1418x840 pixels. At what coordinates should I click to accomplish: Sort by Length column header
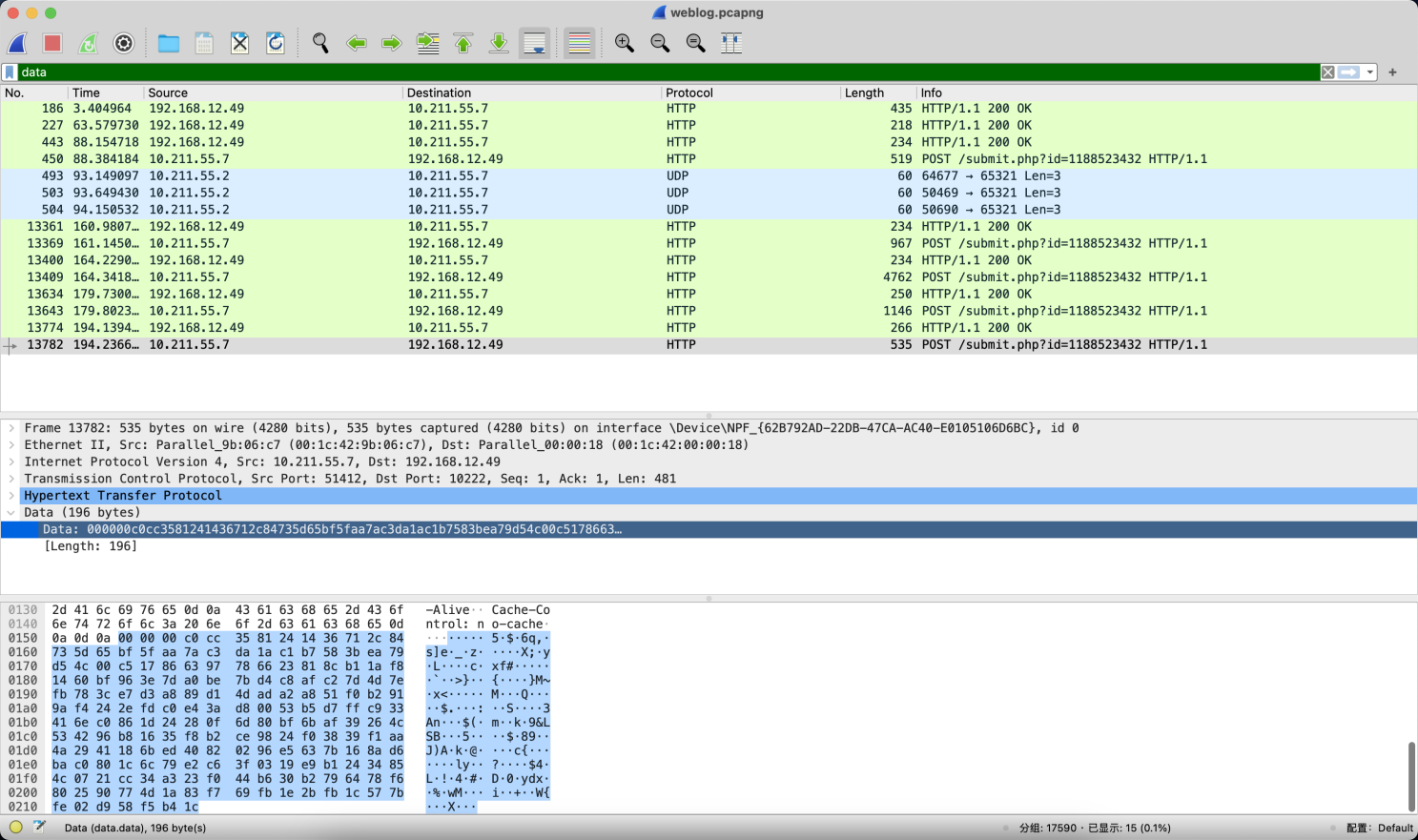click(x=878, y=92)
